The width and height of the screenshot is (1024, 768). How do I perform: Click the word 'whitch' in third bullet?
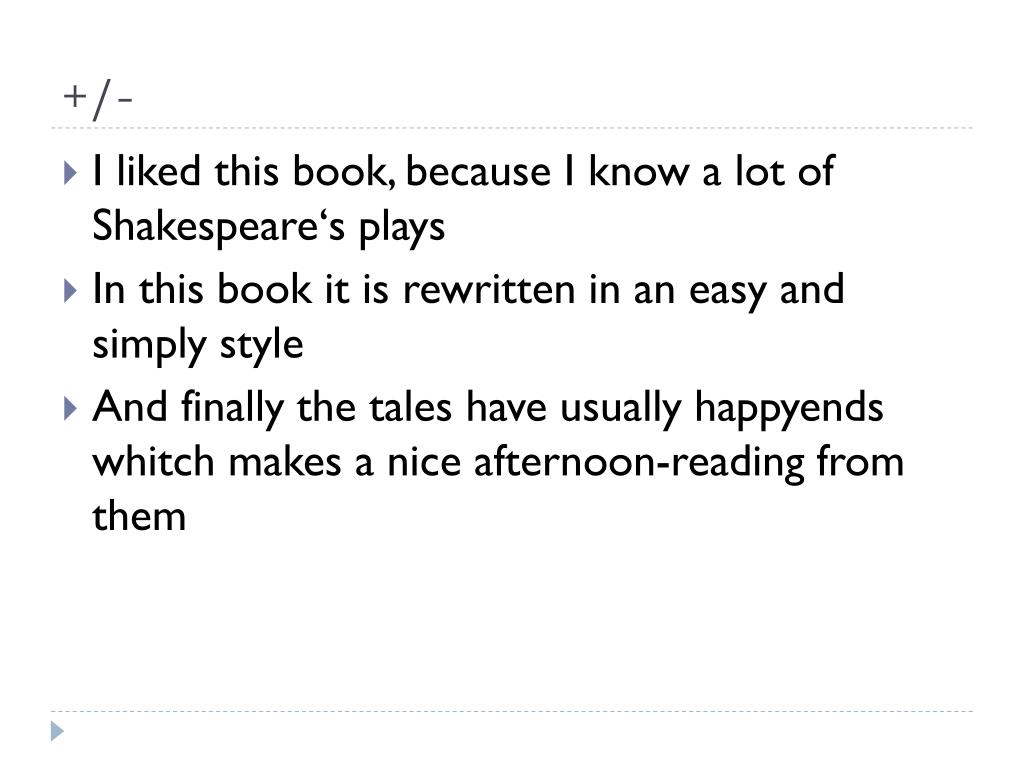(x=153, y=462)
